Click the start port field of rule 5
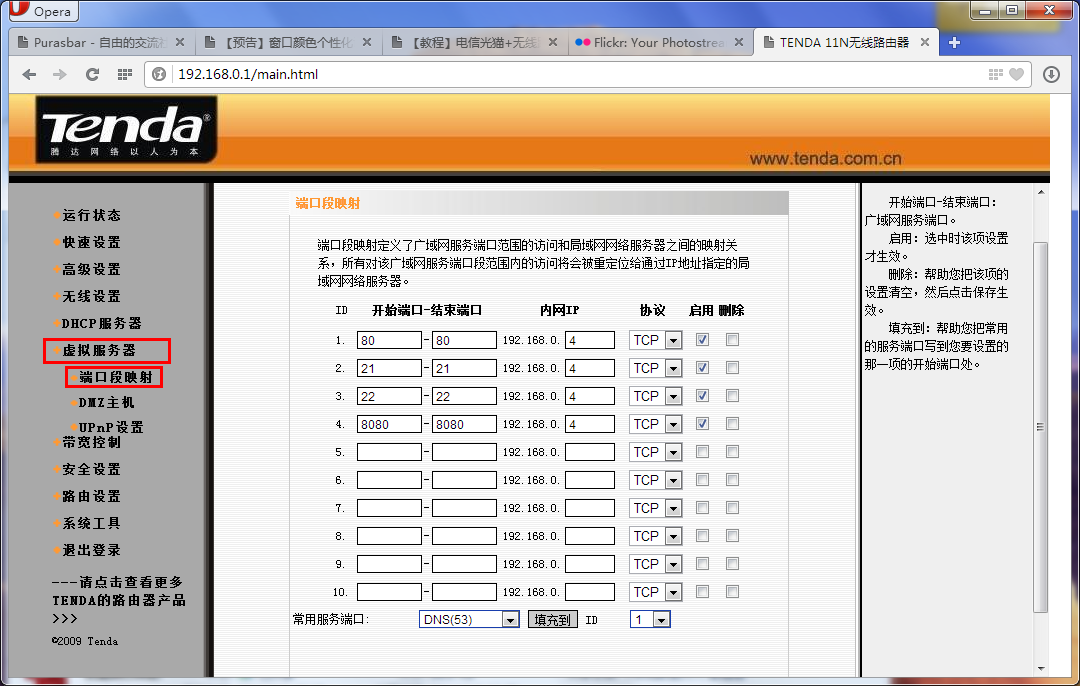This screenshot has width=1080, height=686. coord(389,452)
